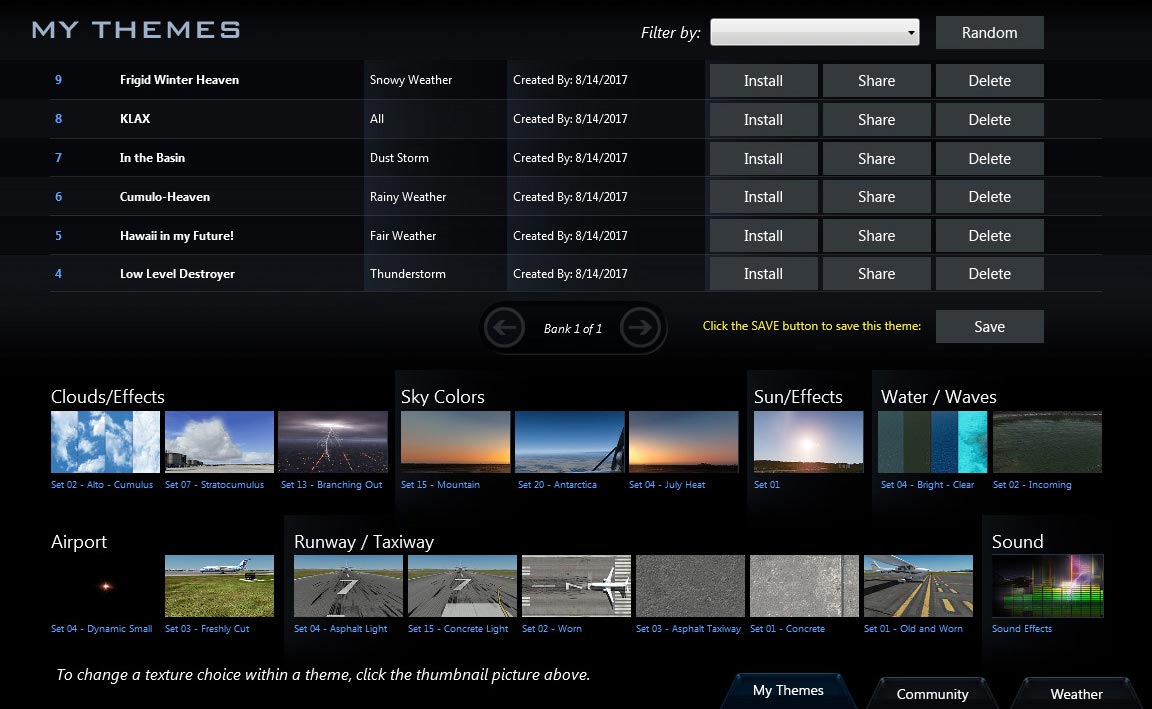Screen dimensions: 1152x709
Task: Choose the Freshly Cut airport texture
Action: 218,585
